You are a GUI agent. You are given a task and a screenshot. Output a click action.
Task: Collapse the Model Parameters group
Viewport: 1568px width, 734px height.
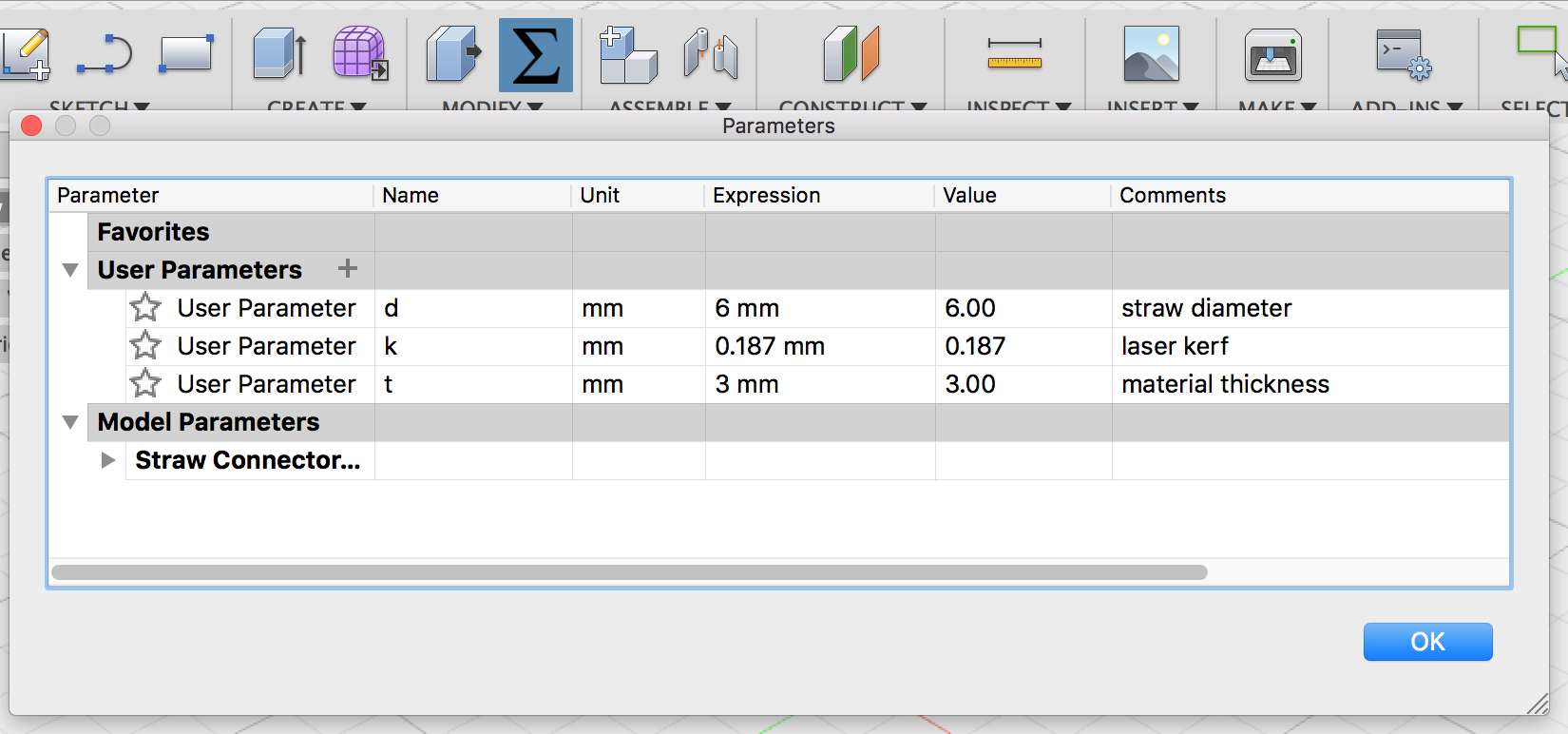pos(70,422)
